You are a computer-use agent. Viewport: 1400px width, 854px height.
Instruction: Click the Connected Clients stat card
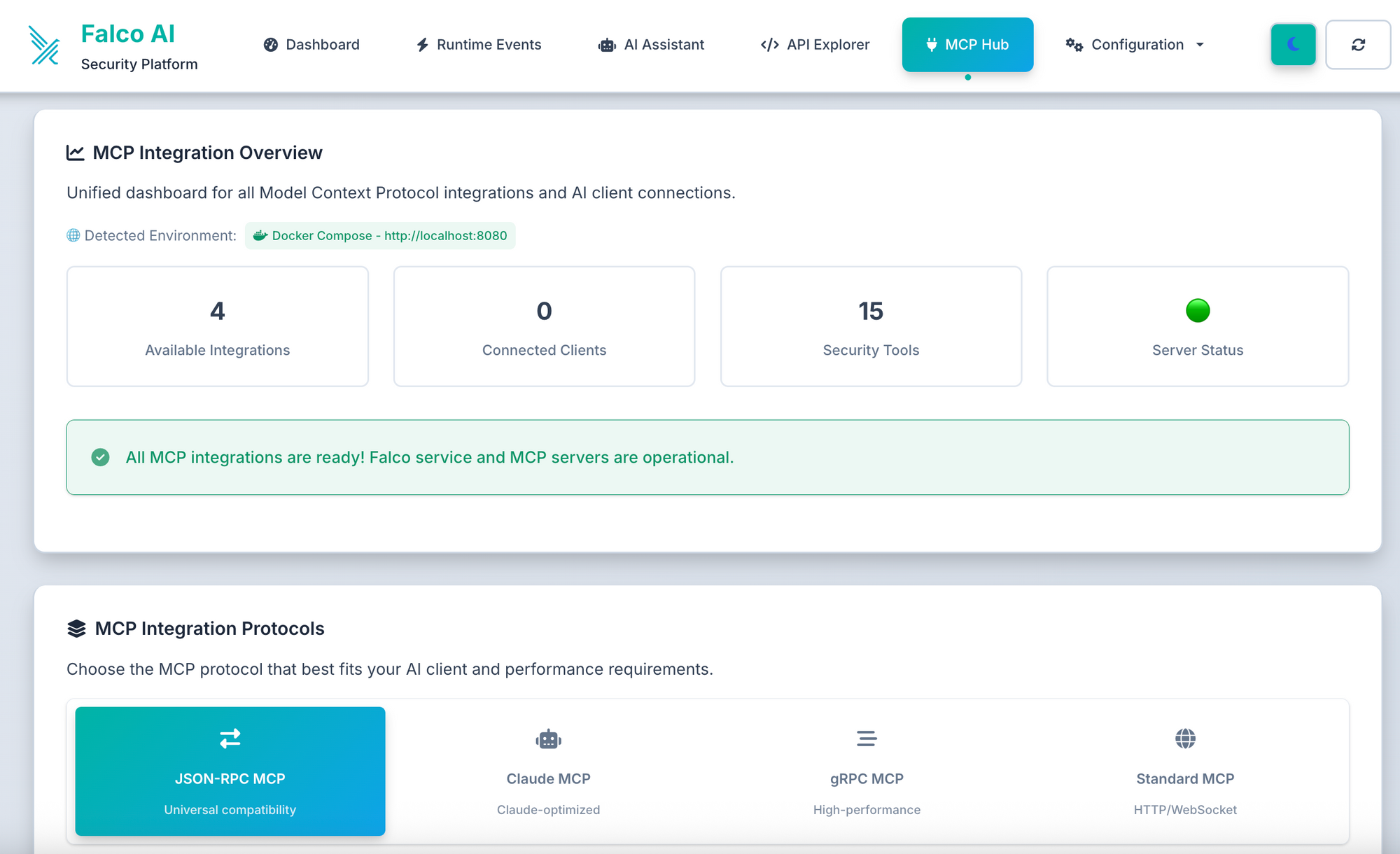[x=544, y=326]
